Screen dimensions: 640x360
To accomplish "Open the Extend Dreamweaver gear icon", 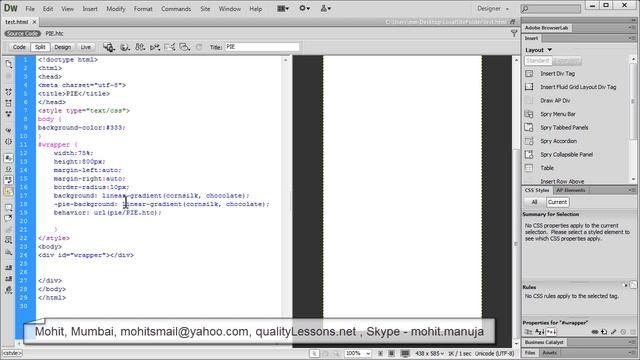I will [304, 8].
